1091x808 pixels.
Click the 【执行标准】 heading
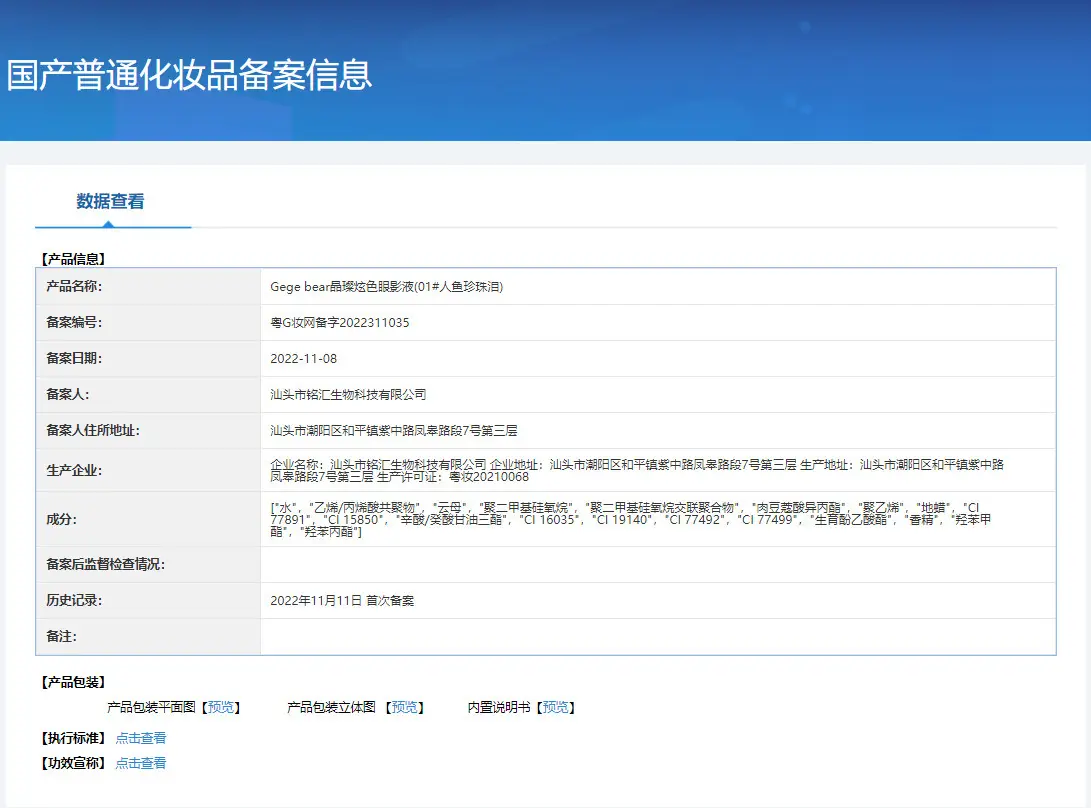click(x=73, y=738)
